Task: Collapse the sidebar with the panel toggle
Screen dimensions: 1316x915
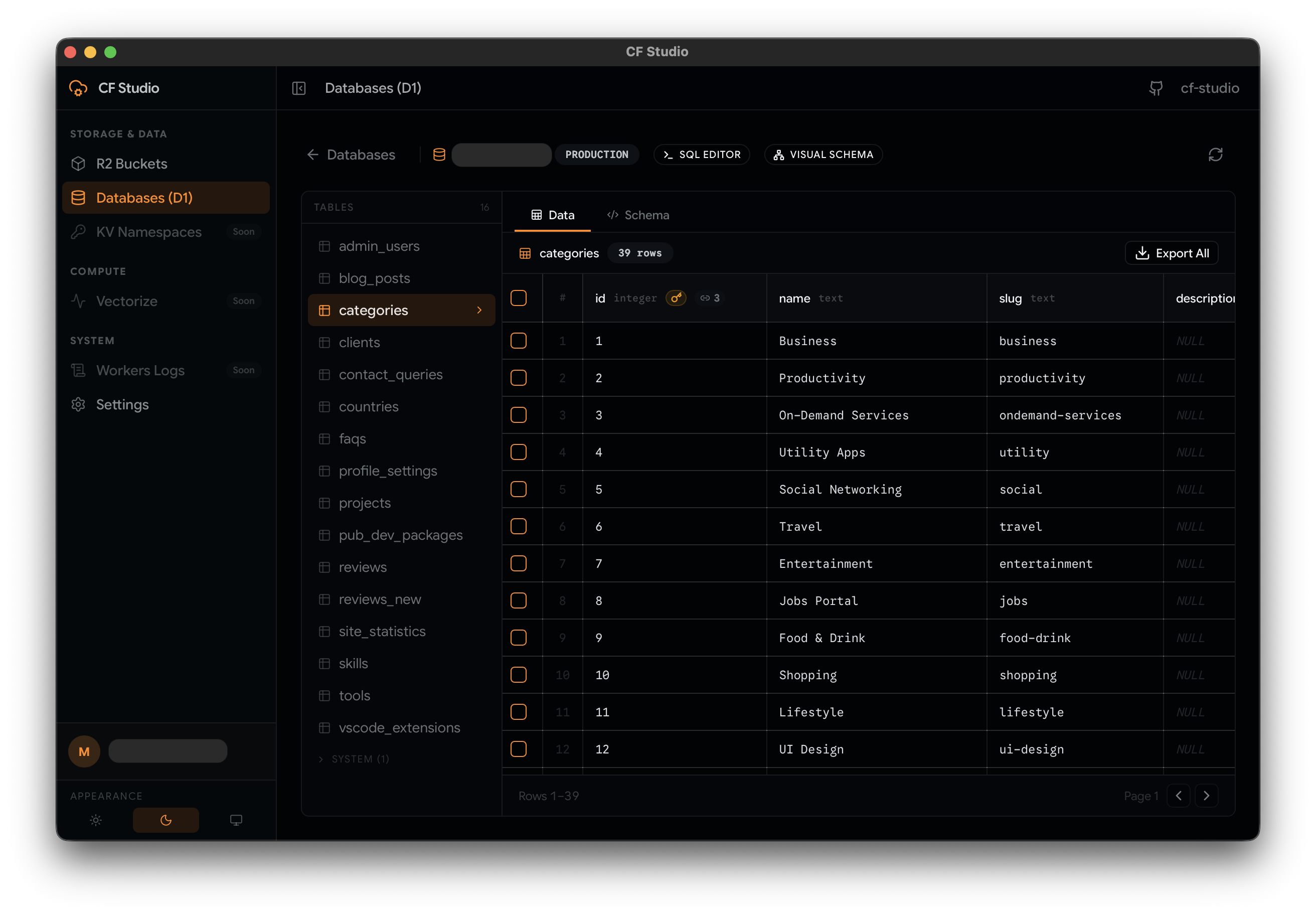Action: (298, 88)
